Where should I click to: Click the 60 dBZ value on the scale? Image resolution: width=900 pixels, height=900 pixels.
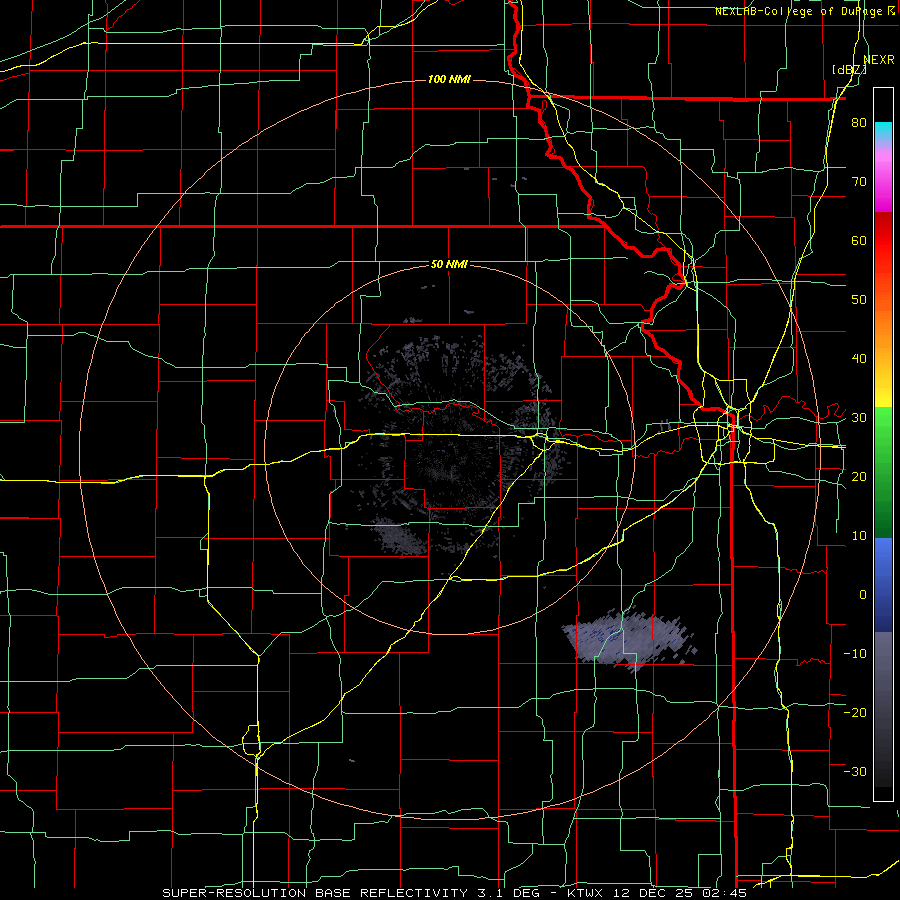[859, 240]
